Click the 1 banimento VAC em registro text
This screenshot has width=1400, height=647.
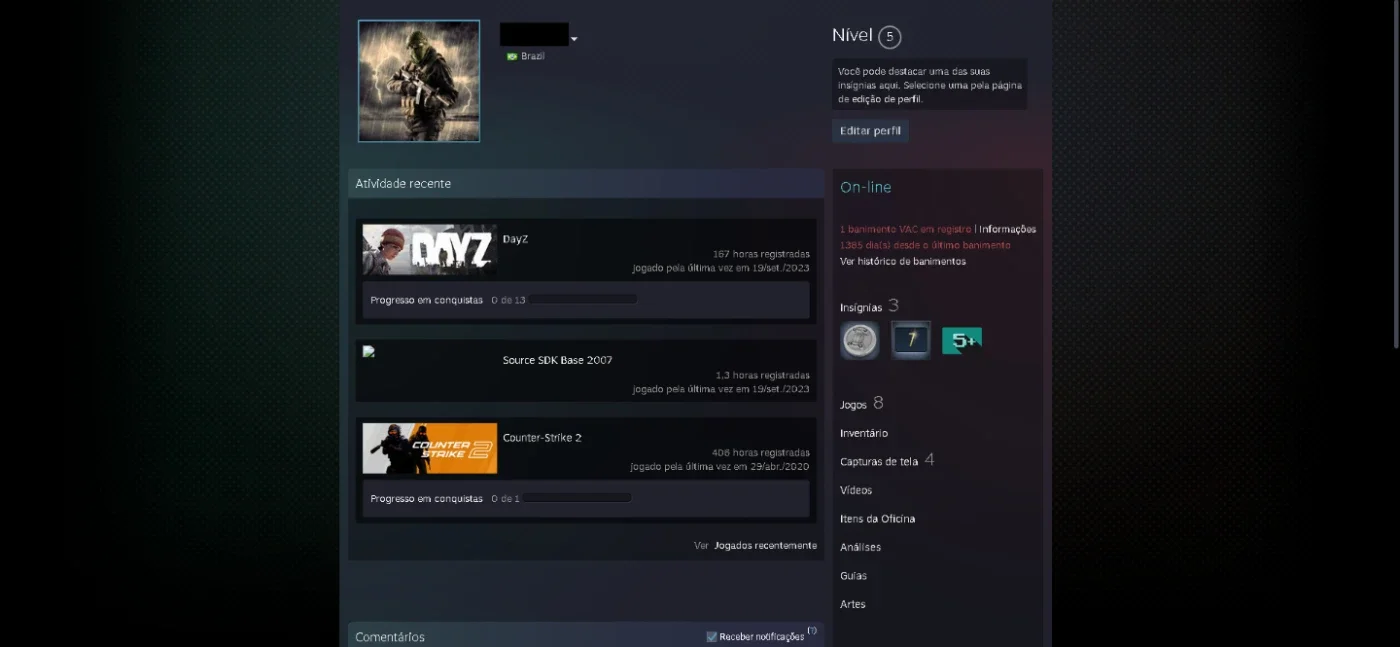pos(905,229)
